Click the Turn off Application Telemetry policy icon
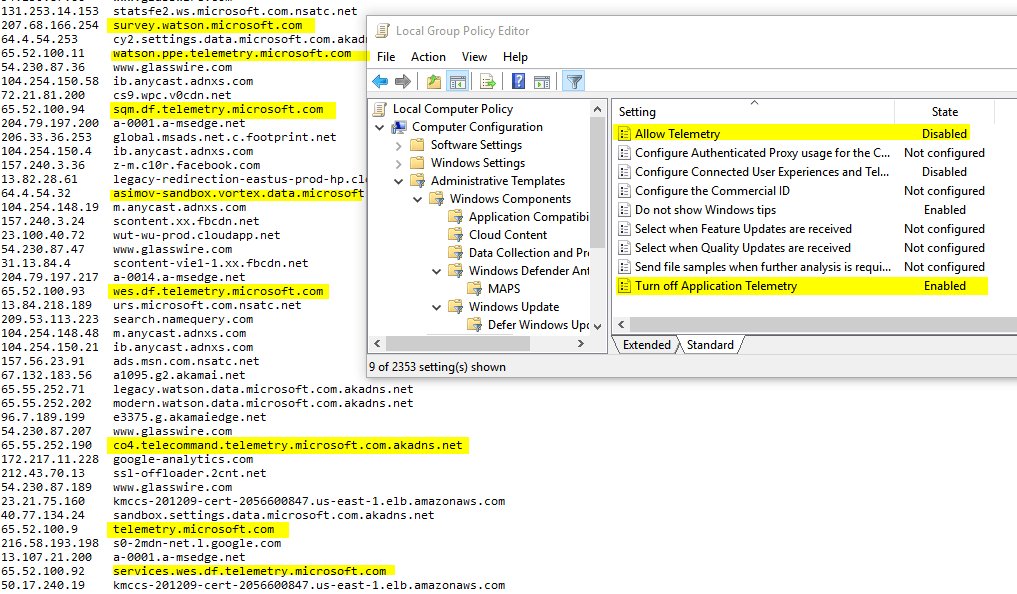The image size is (1017, 594). [x=624, y=286]
